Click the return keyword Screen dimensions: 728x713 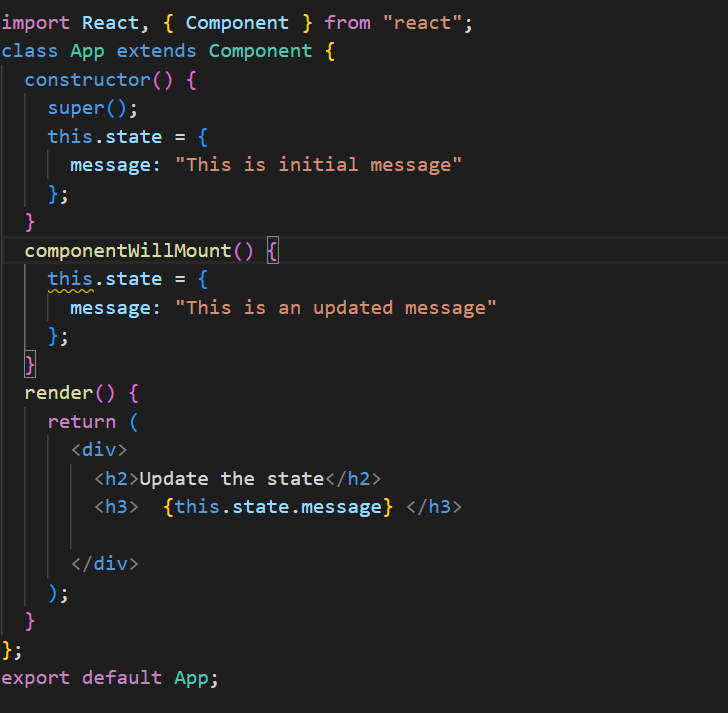point(82,421)
